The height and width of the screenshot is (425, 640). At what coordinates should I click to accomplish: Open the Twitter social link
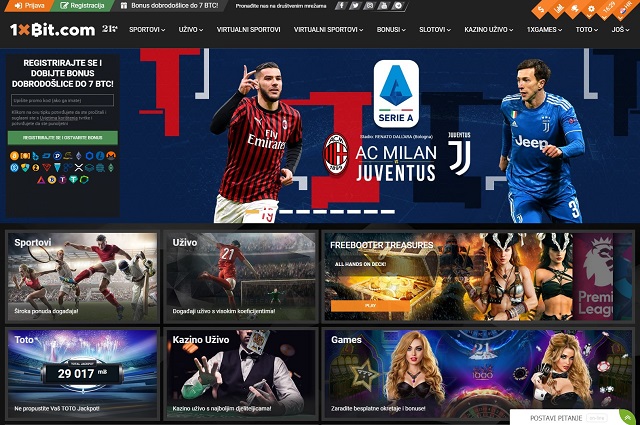point(355,6)
